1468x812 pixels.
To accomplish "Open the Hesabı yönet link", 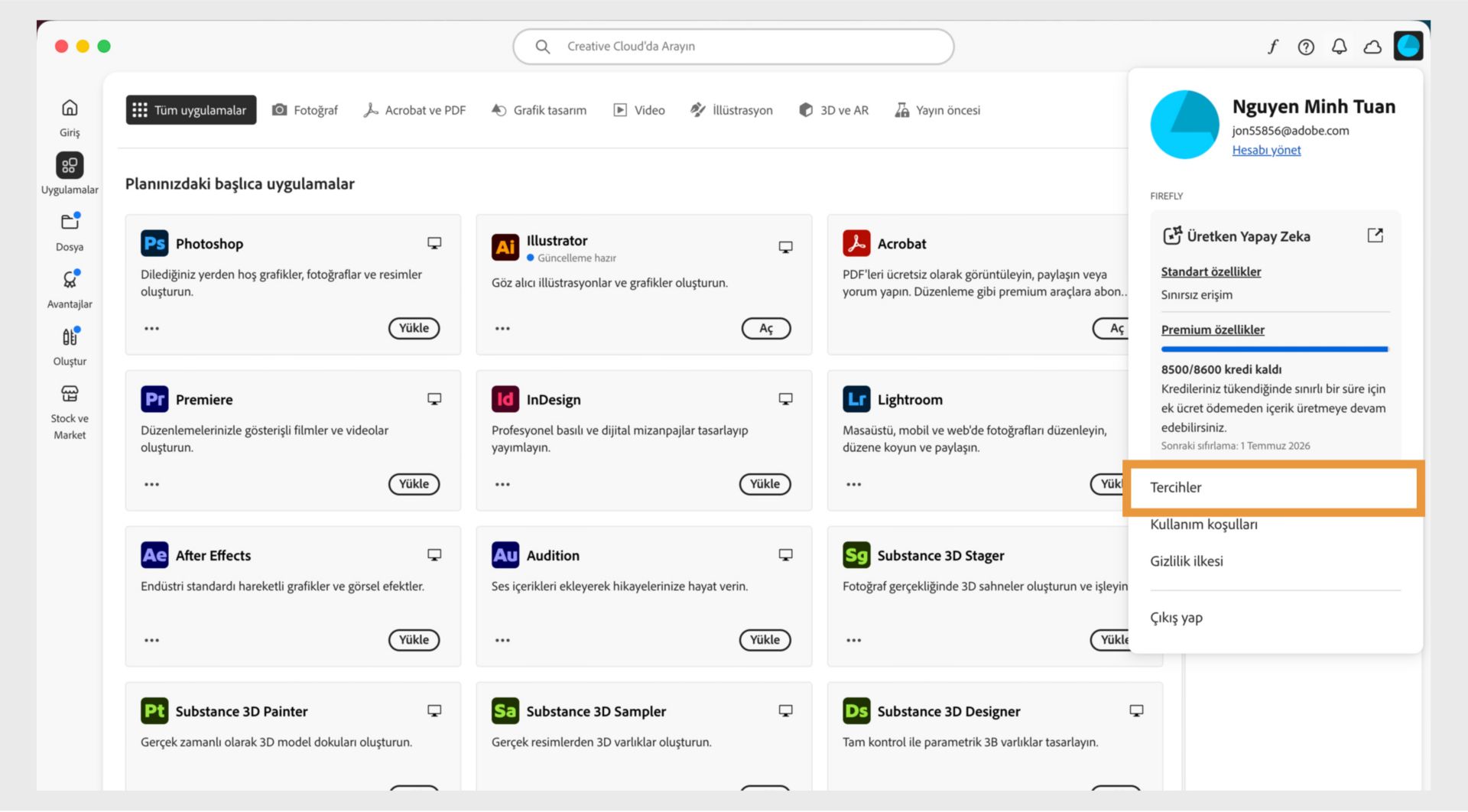I will 1266,151.
